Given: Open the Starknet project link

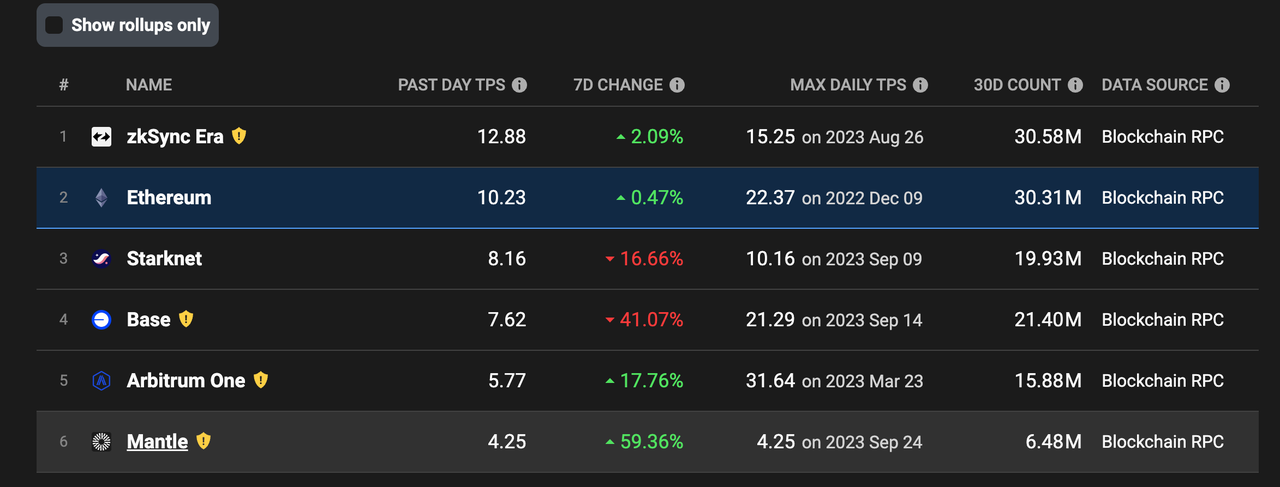Looking at the screenshot, I should tap(164, 259).
